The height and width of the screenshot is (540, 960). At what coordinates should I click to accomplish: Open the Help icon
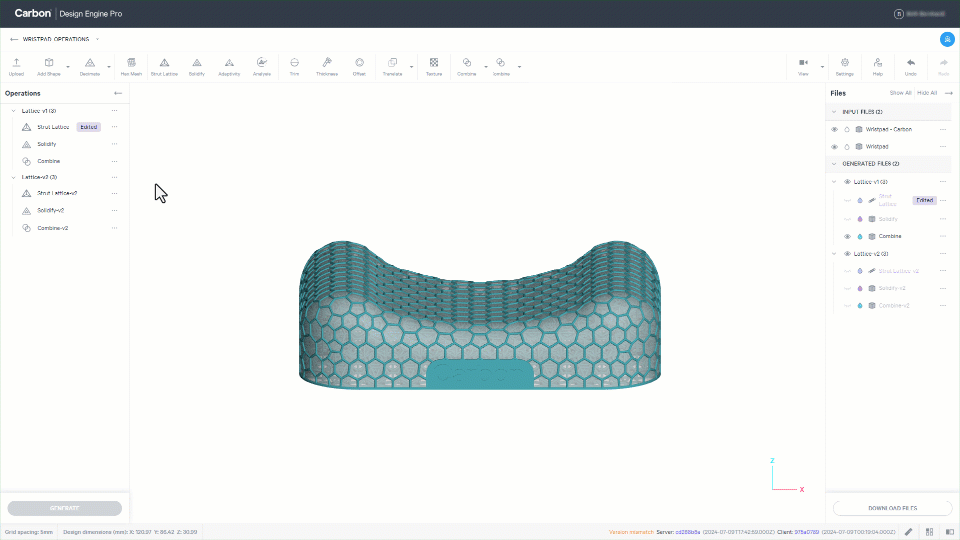point(878,66)
